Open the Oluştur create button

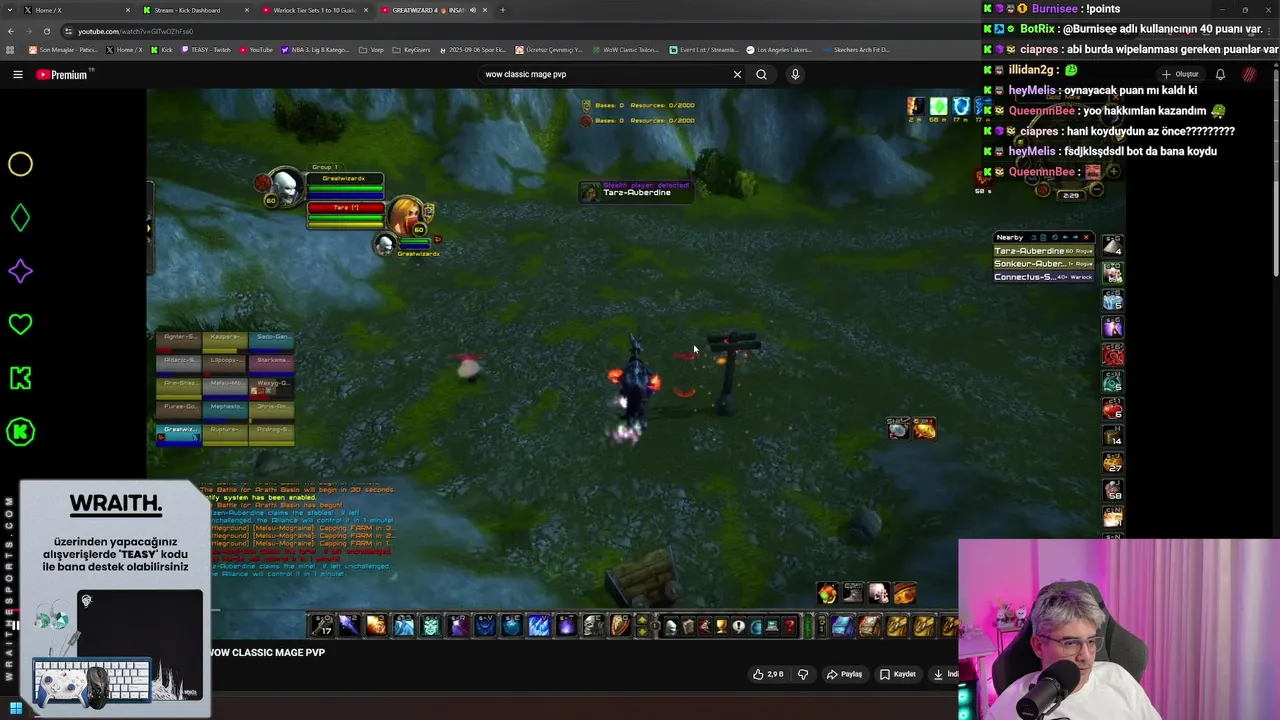[1180, 74]
